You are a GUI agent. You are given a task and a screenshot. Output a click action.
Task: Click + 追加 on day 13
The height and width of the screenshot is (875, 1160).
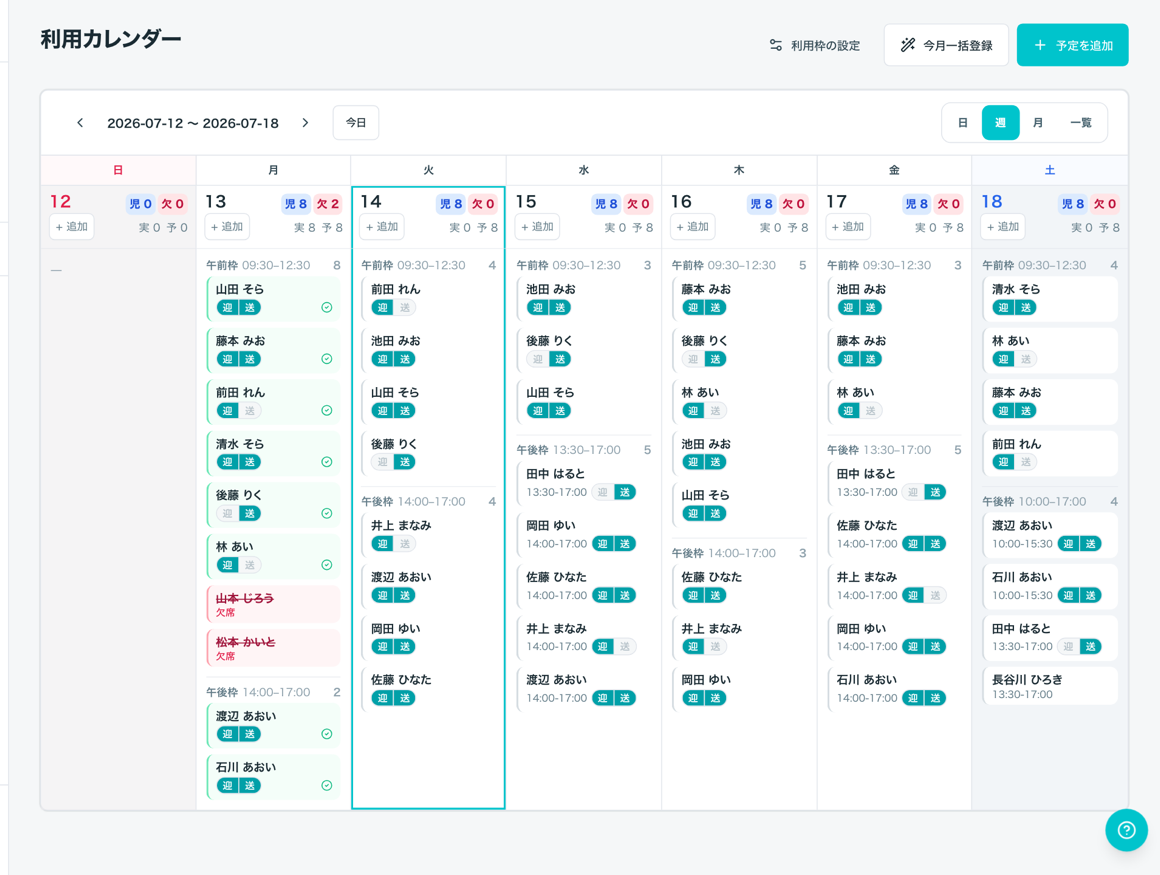click(x=227, y=227)
